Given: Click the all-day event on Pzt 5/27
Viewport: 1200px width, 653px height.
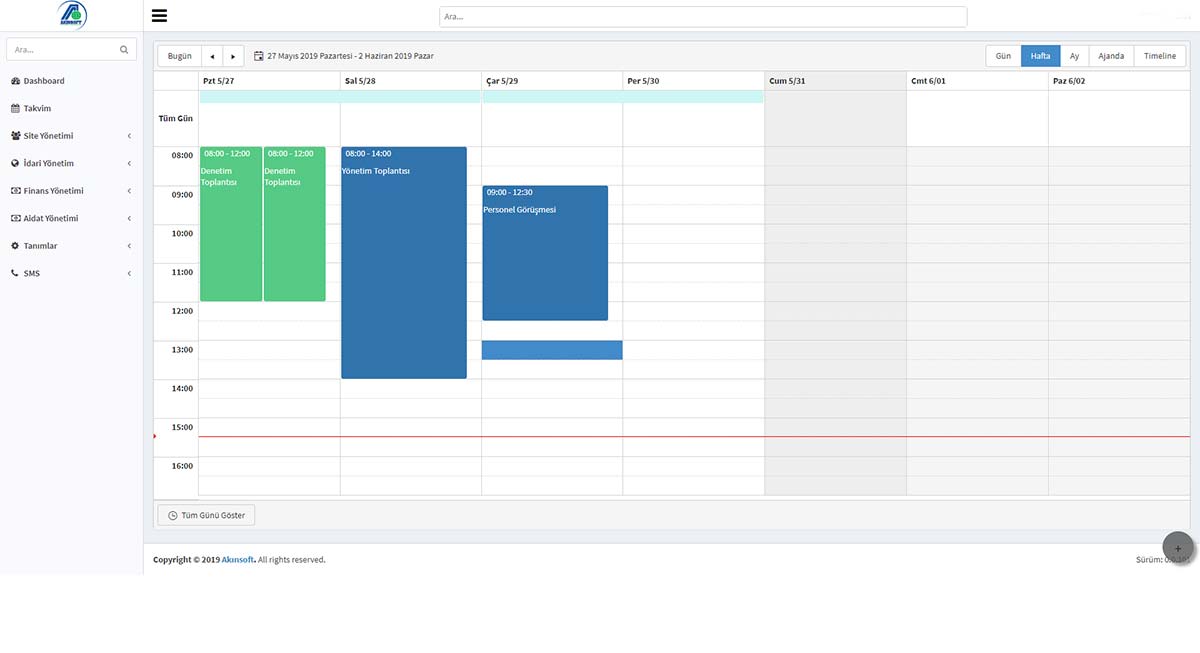Looking at the screenshot, I should tap(340, 97).
